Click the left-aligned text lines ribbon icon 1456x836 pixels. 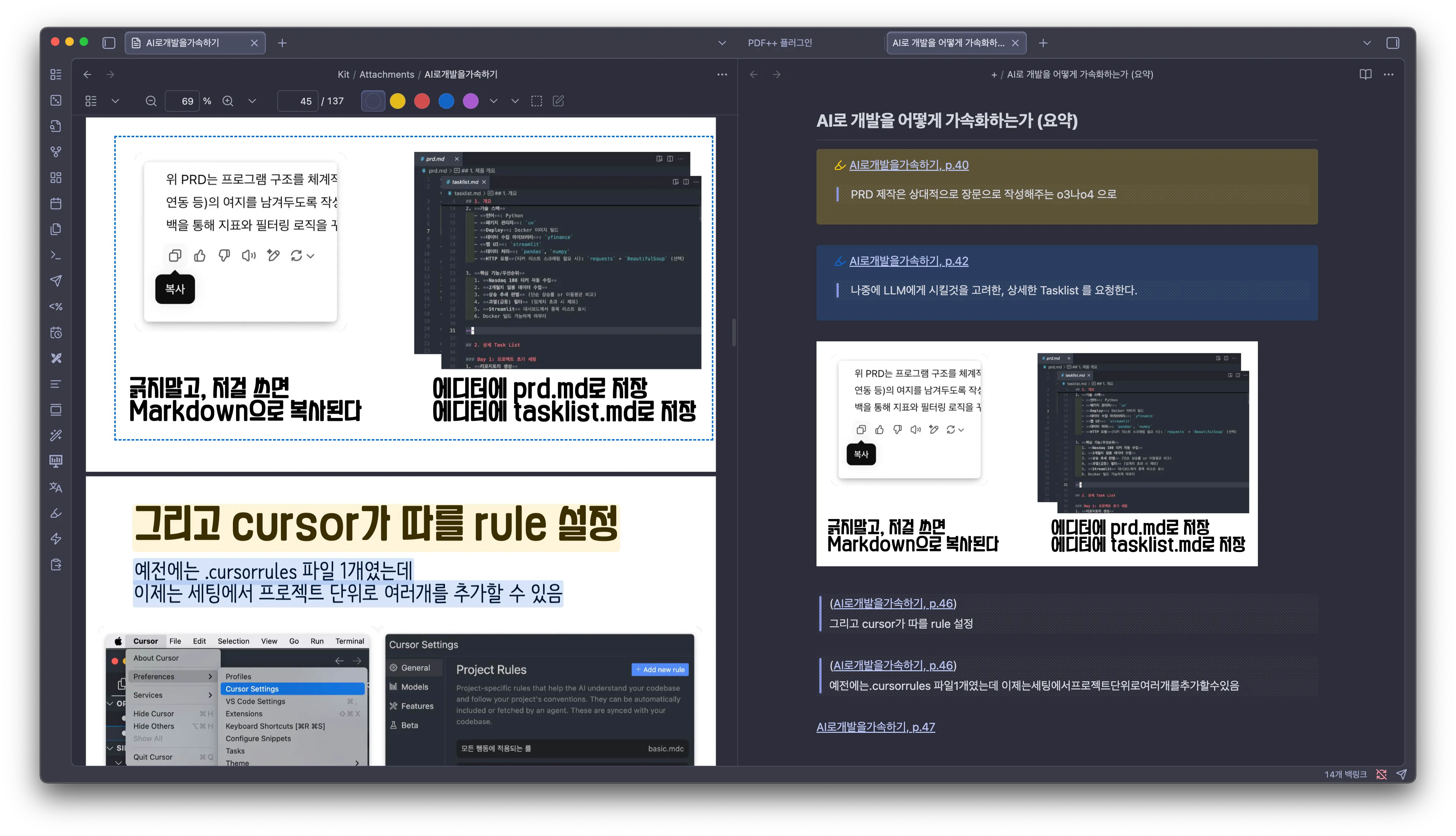tap(56, 384)
